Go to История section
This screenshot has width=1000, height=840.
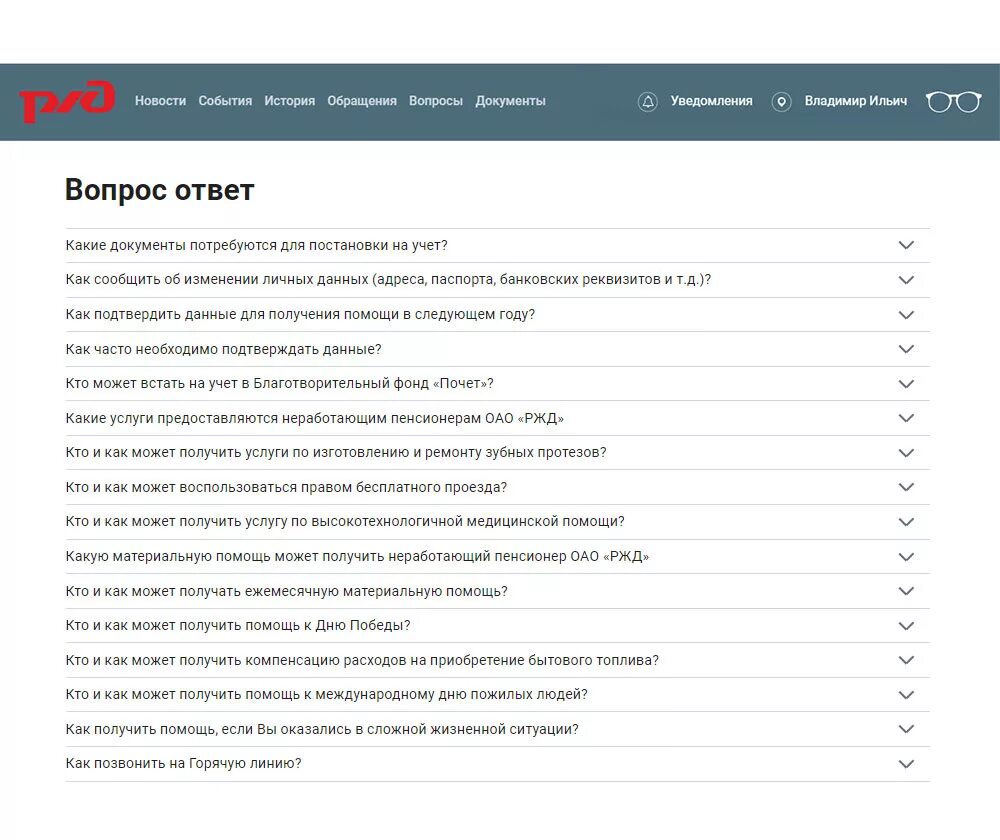pos(290,101)
